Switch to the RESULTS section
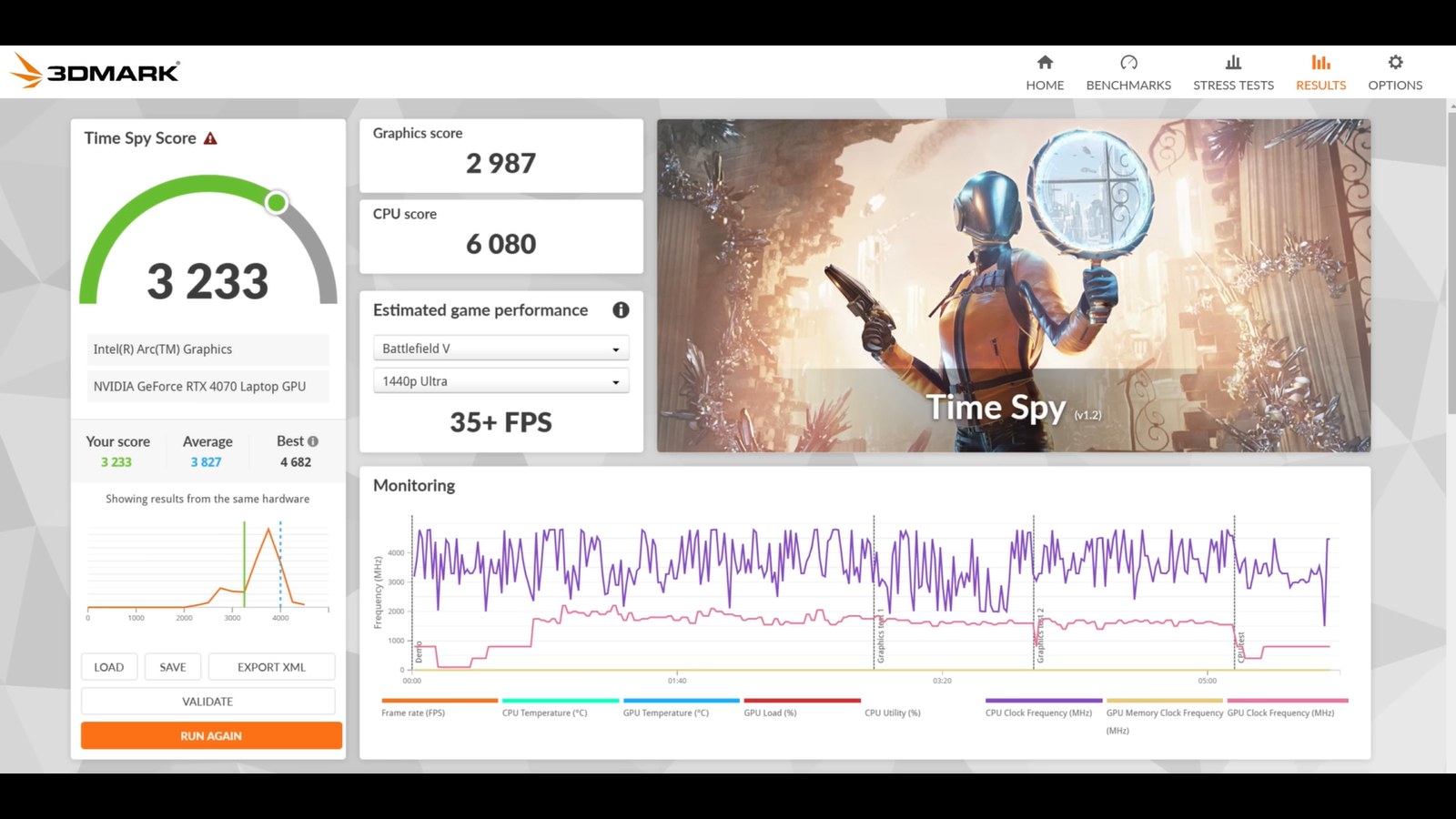The height and width of the screenshot is (819, 1456). [1320, 73]
